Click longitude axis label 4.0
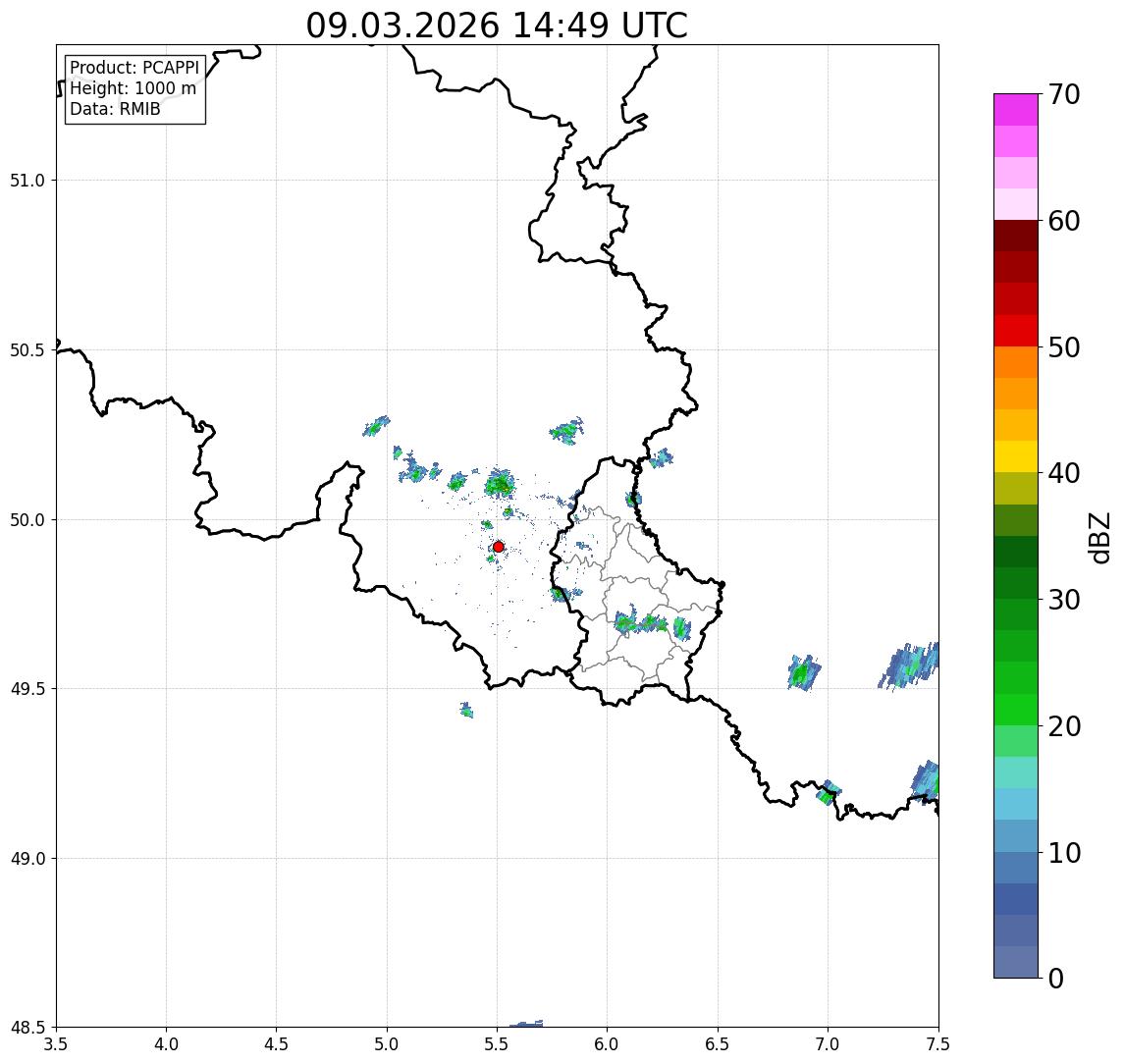 pyautogui.click(x=166, y=1044)
